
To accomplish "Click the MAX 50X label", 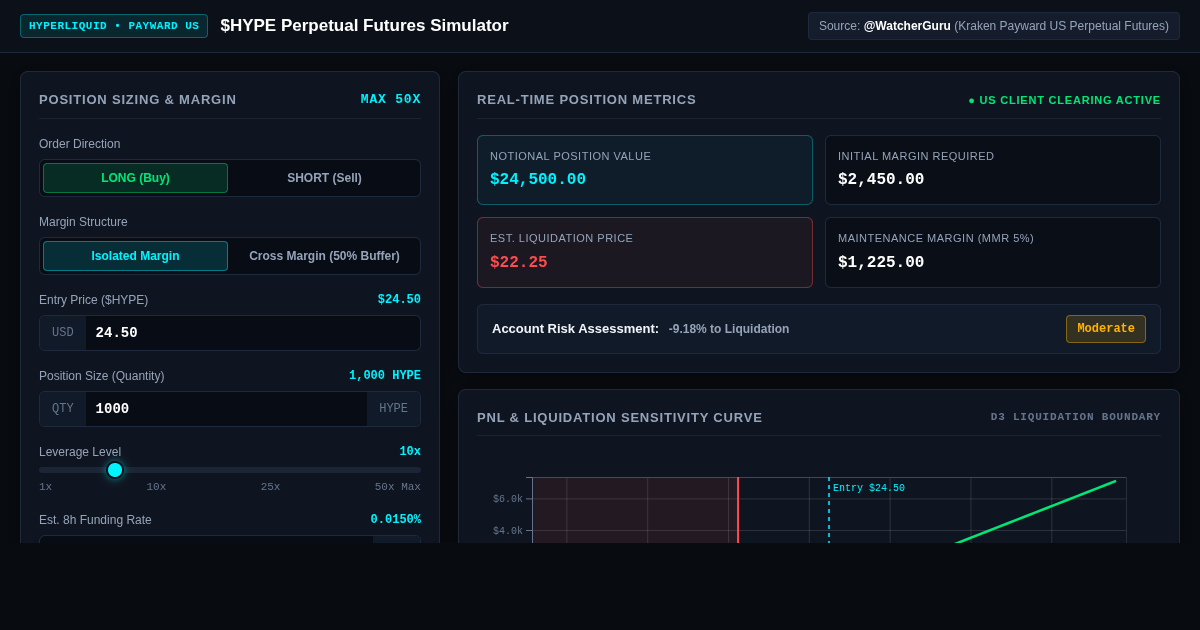I will point(391,99).
